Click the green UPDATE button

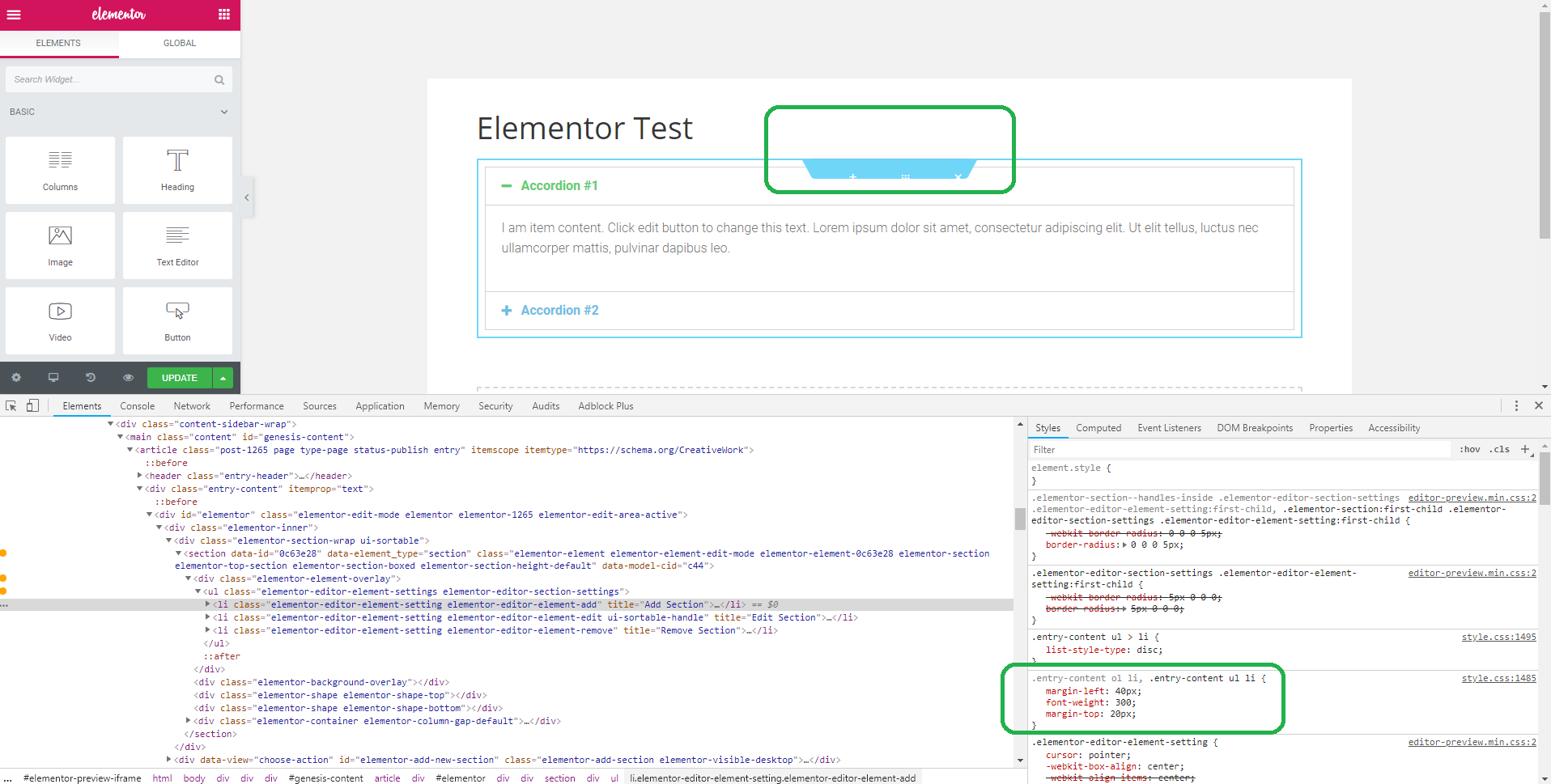tap(180, 378)
